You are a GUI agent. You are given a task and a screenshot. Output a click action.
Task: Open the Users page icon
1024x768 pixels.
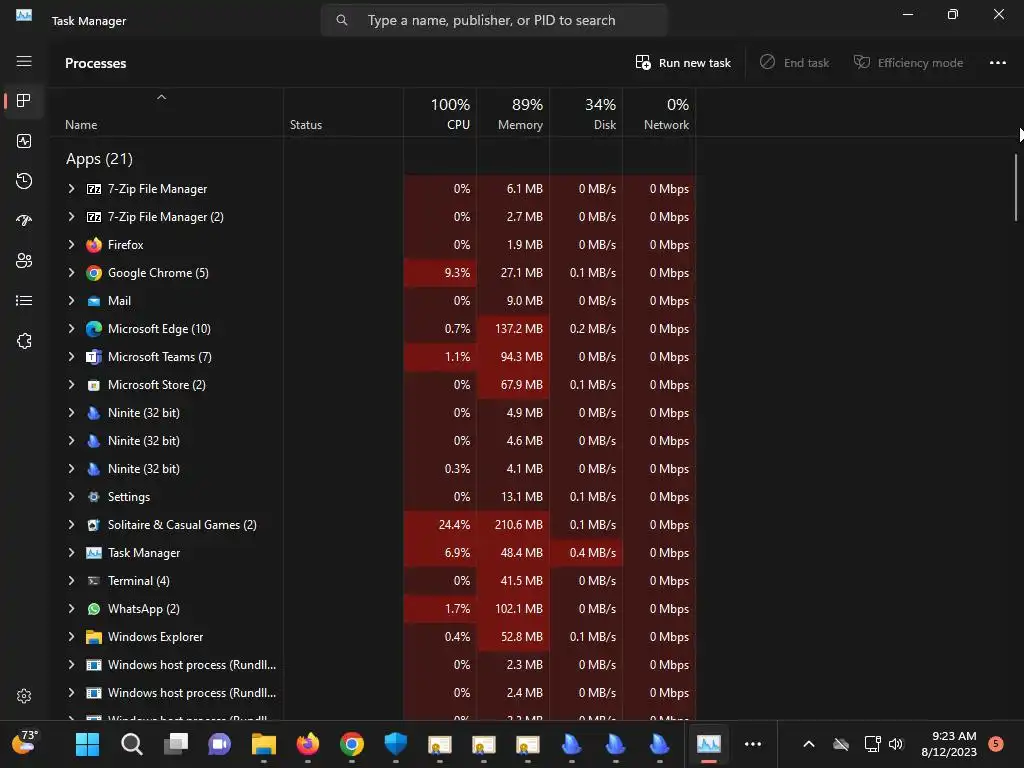point(24,261)
